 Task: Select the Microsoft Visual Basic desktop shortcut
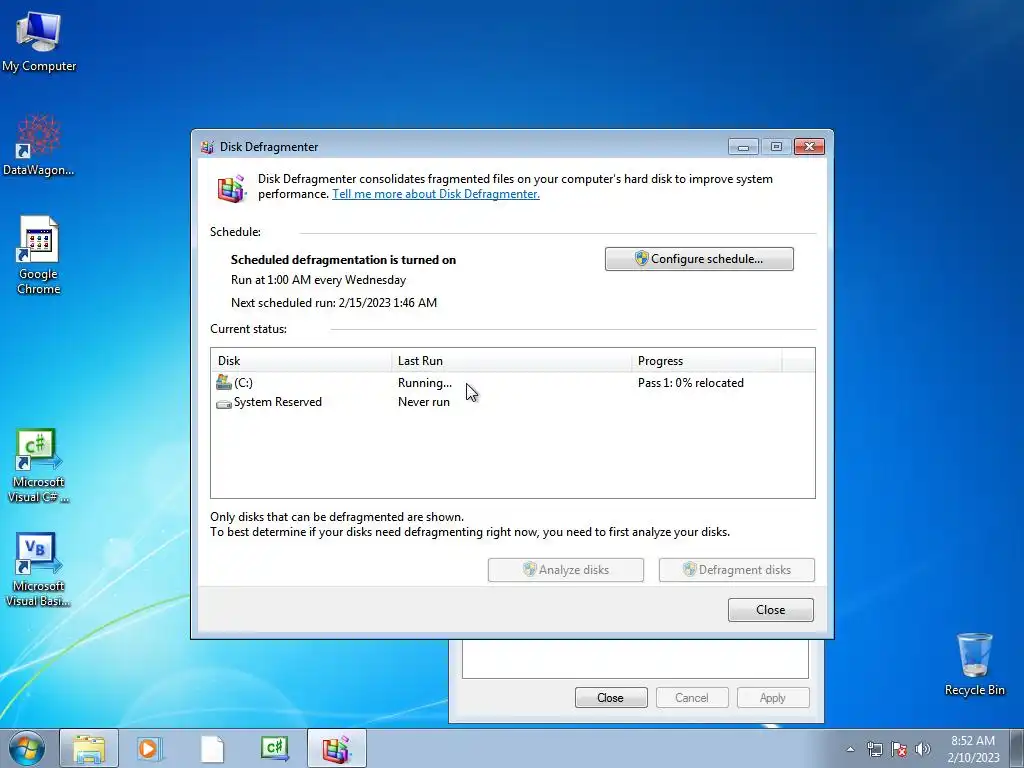(x=39, y=569)
